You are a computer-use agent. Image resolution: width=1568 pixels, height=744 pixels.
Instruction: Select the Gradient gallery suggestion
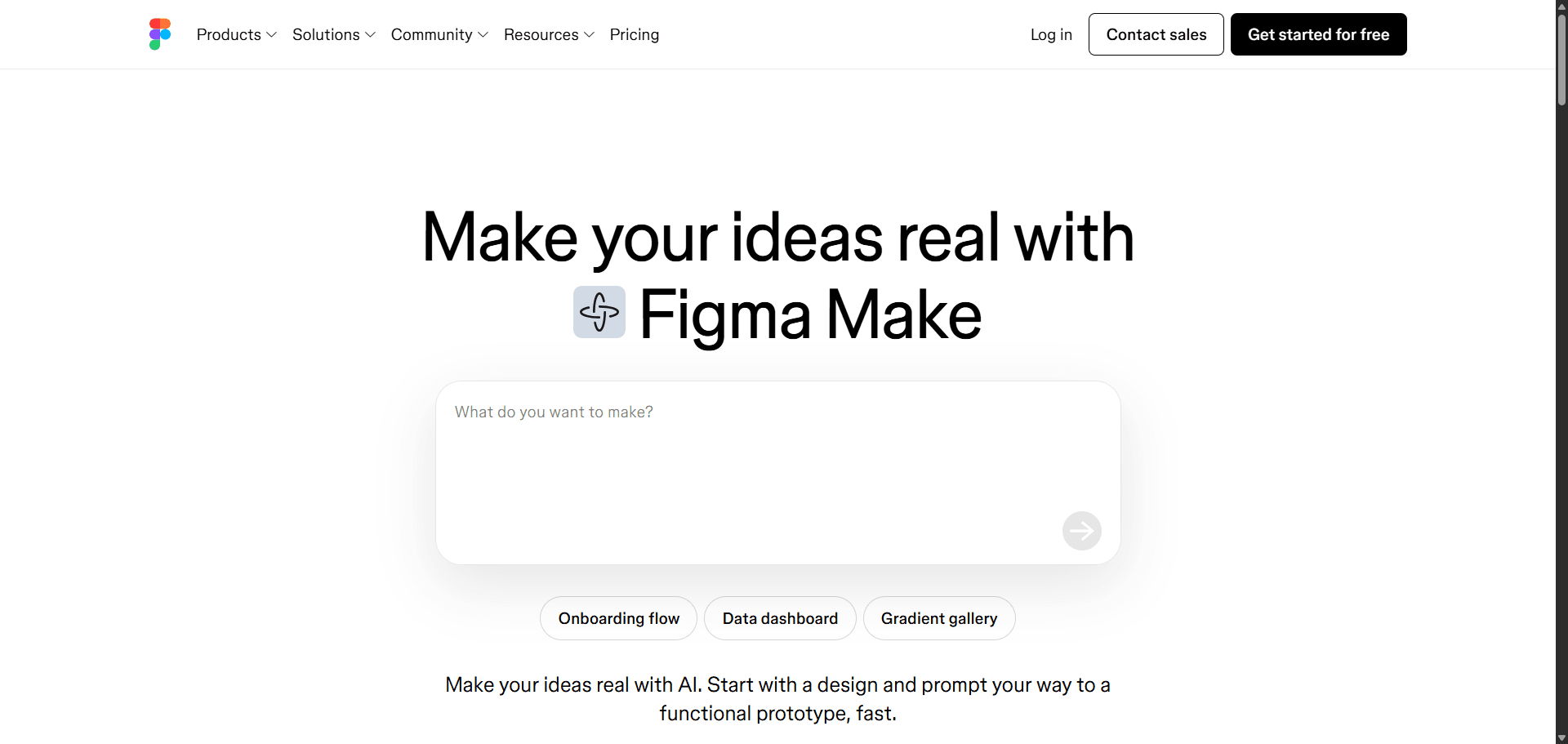click(x=939, y=618)
